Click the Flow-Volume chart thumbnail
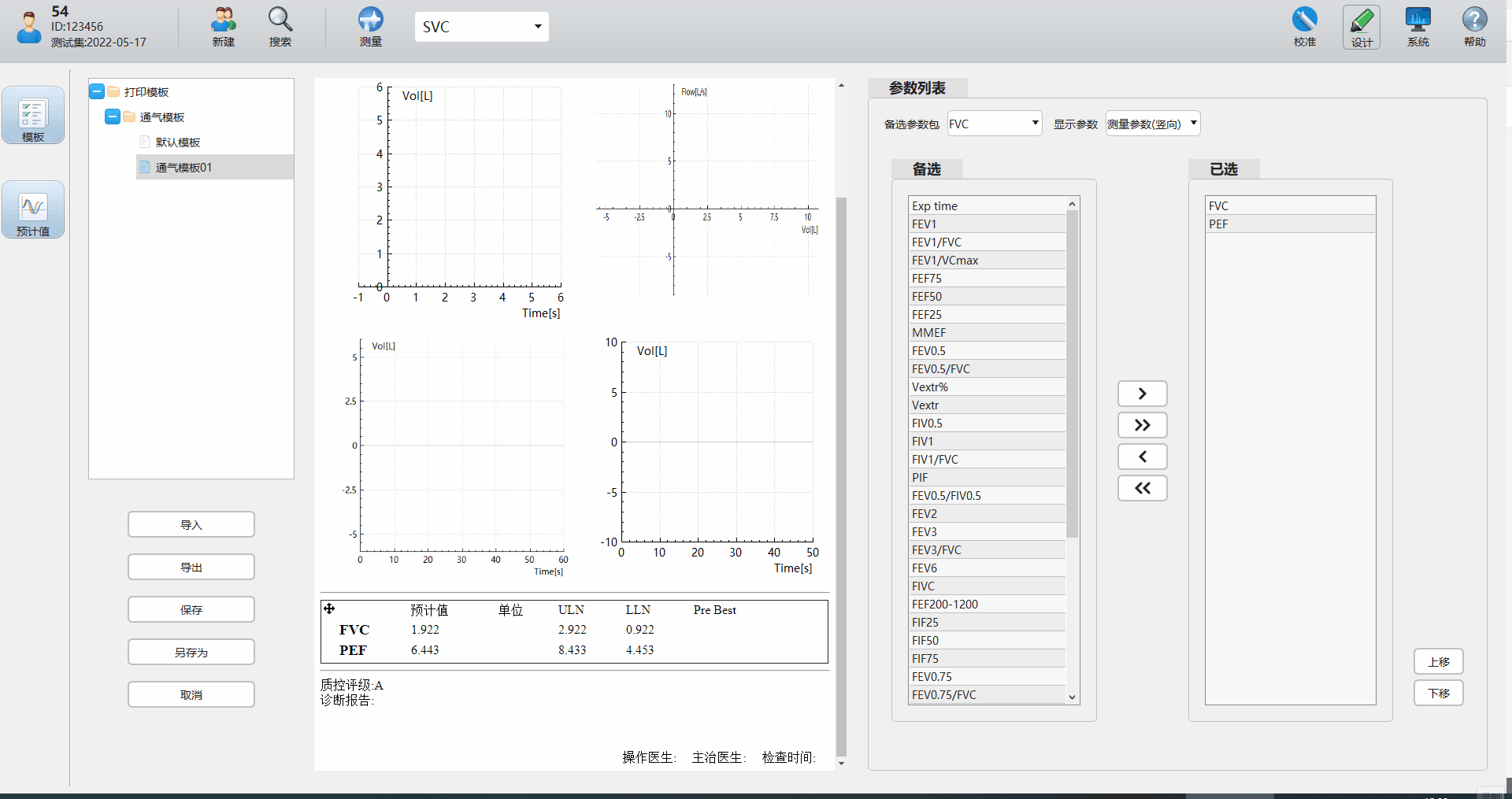This screenshot has width=1512, height=799. [x=707, y=189]
